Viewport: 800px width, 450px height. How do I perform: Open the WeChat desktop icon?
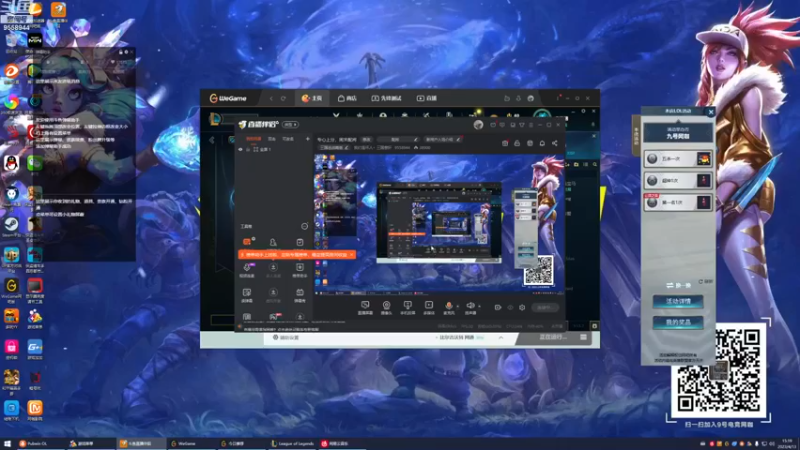tap(35, 164)
